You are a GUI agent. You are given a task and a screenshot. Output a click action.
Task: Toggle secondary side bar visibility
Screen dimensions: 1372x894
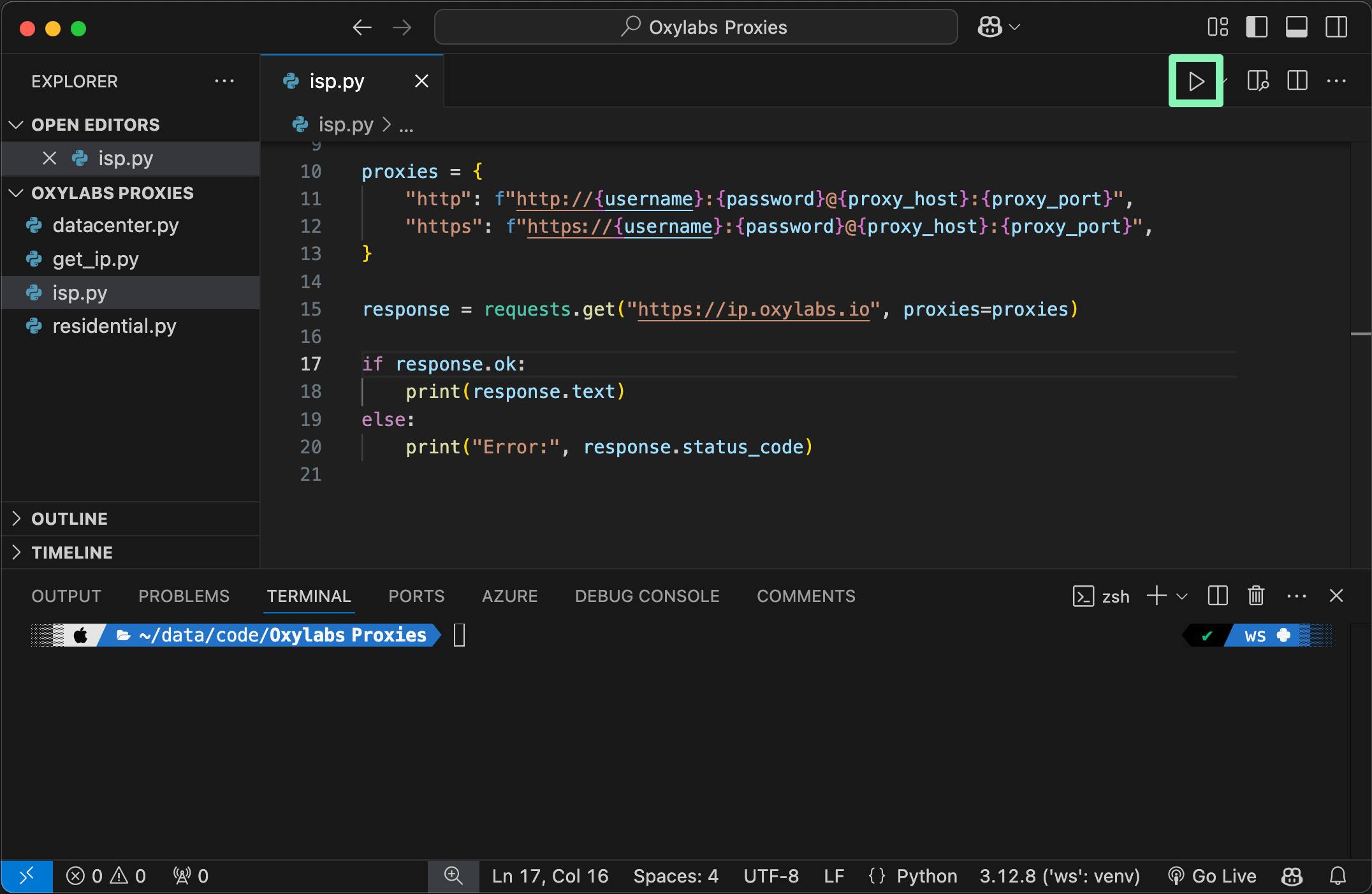coord(1336,27)
